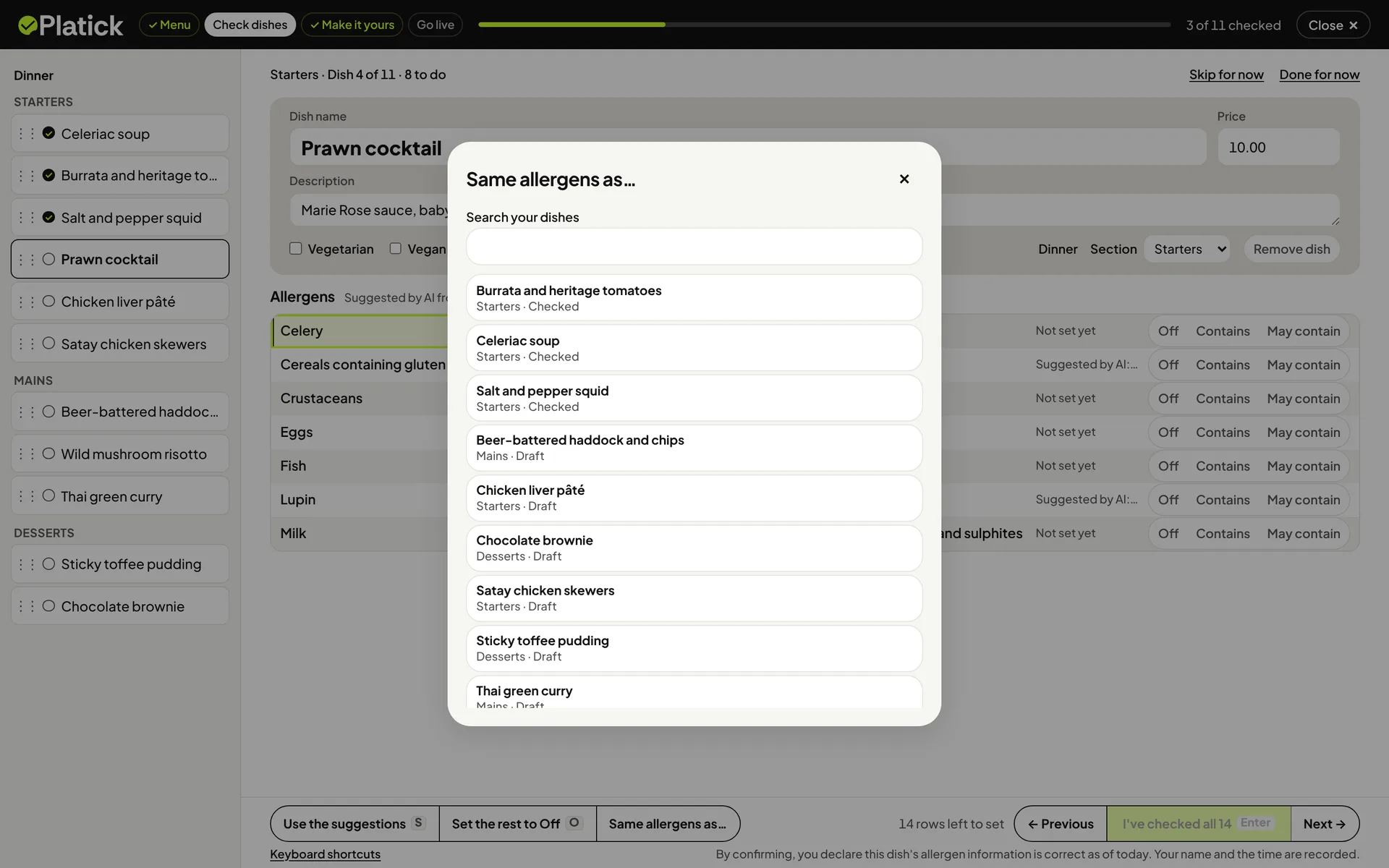1389x868 pixels.
Task: Click Use the suggestions button
Action: coord(354,824)
